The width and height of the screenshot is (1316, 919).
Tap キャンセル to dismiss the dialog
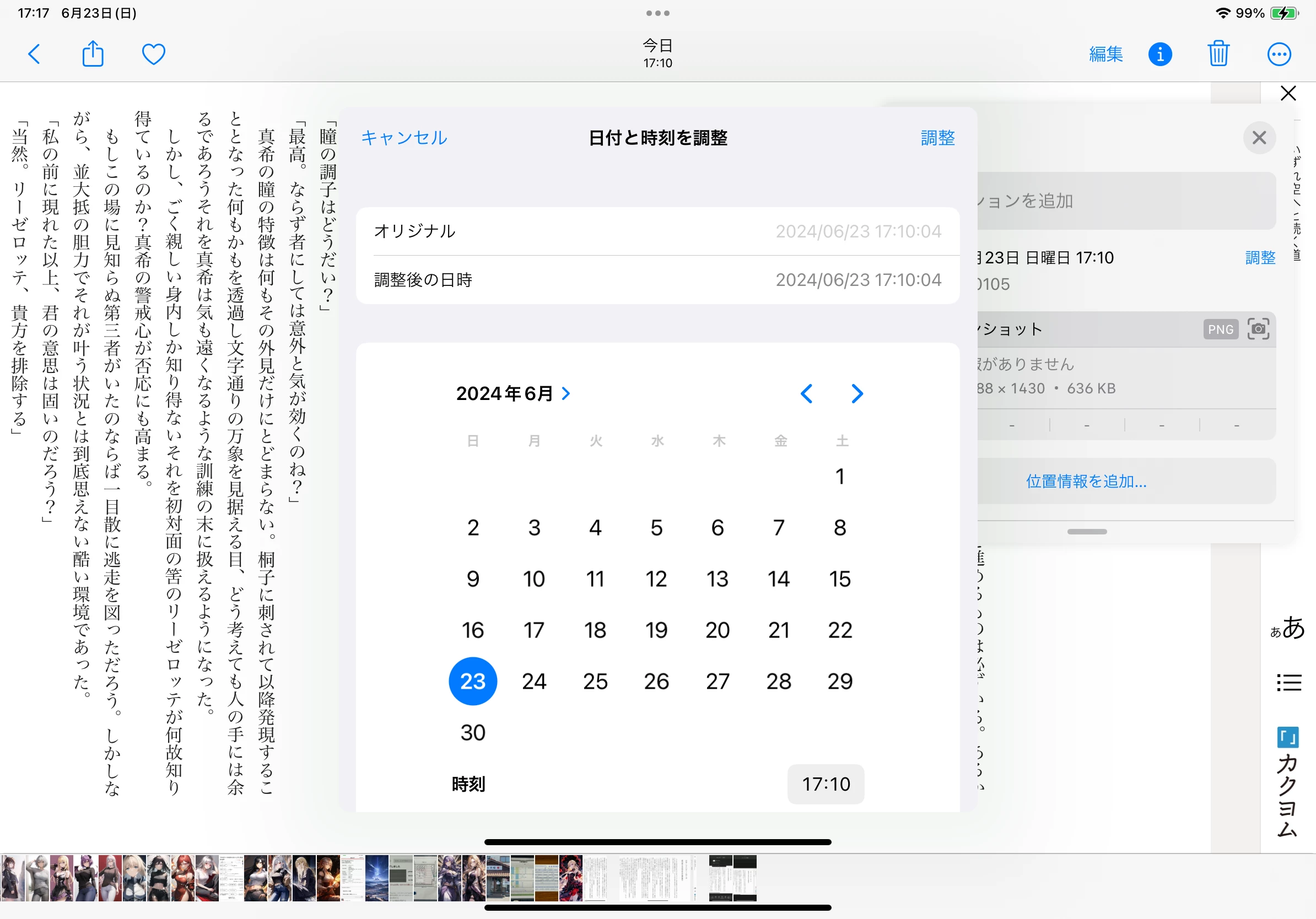click(x=403, y=138)
